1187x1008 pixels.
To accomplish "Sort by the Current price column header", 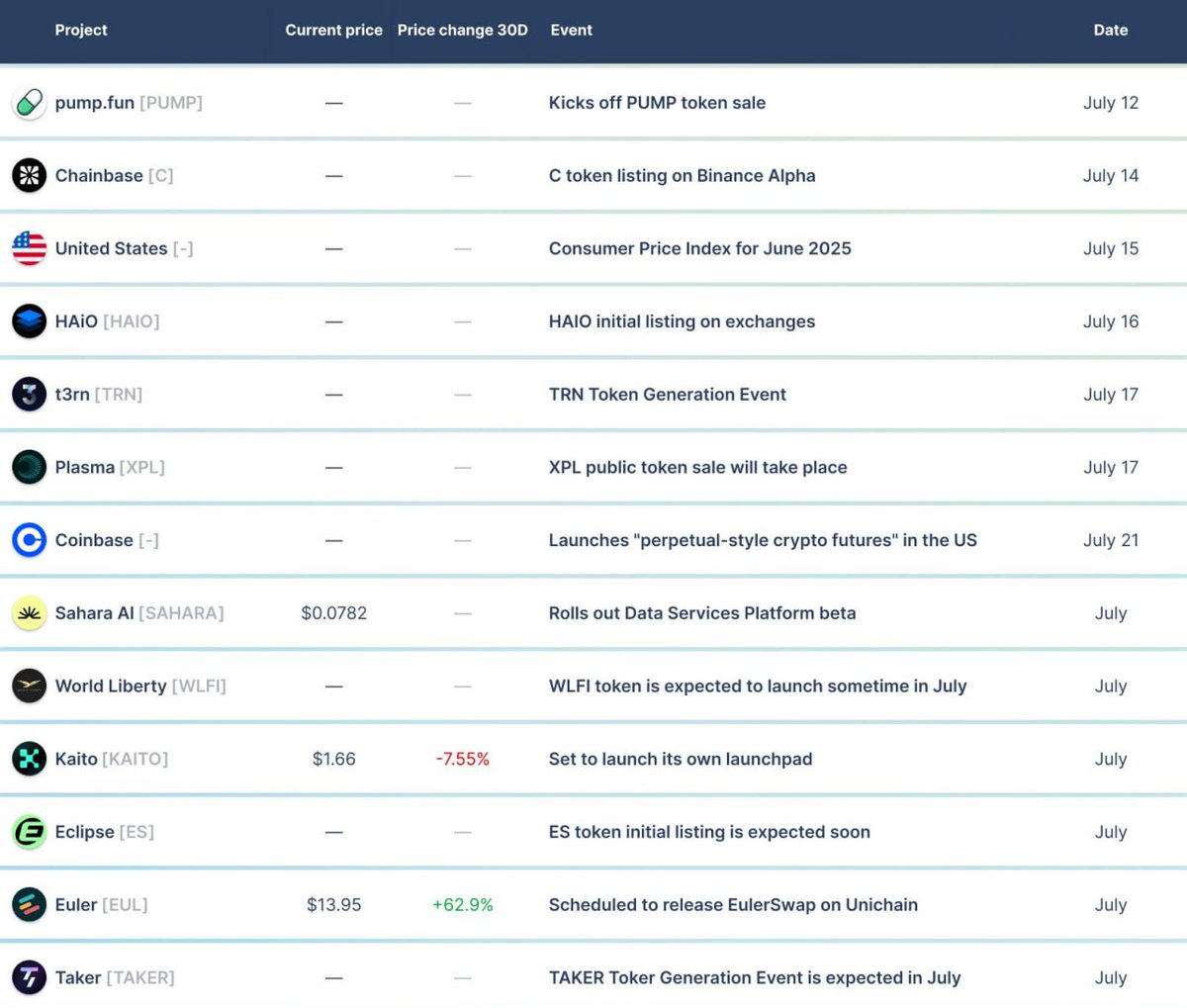I will pyautogui.click(x=333, y=30).
